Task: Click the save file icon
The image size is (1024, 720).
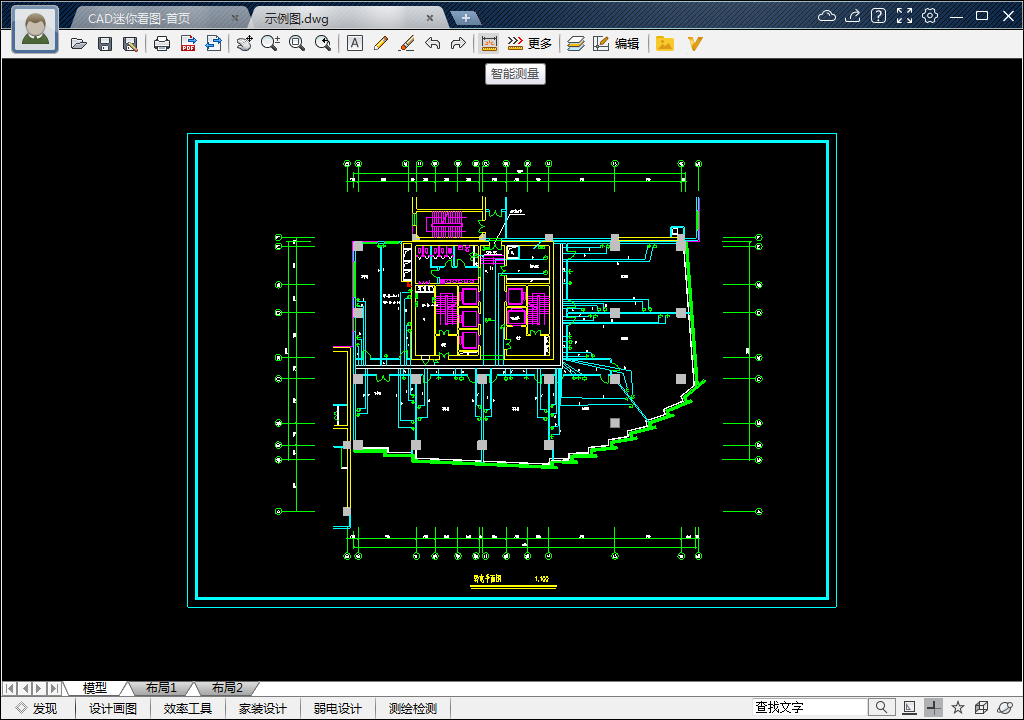Action: 104,43
